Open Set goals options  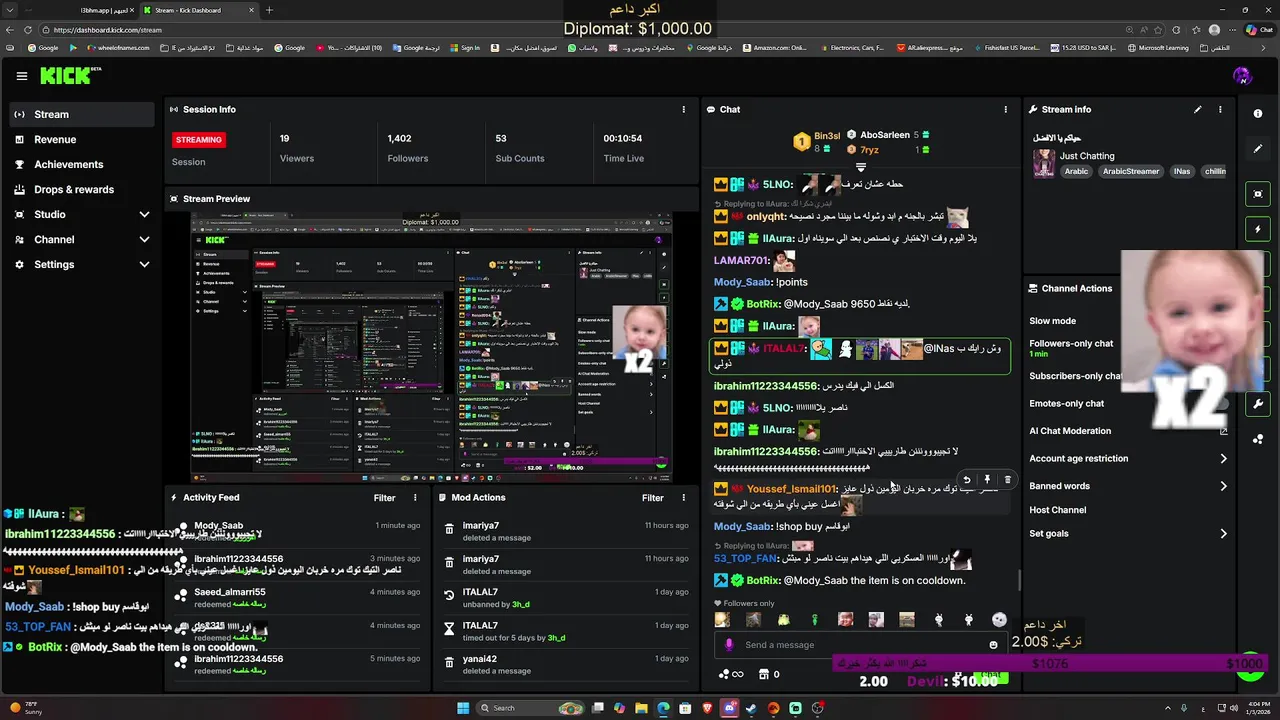tap(1128, 533)
